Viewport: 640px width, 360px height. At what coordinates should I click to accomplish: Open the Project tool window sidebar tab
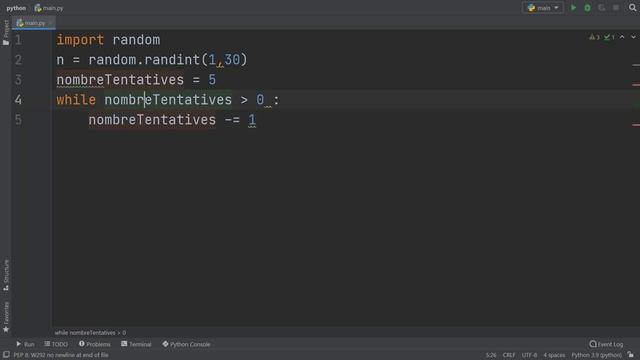tap(6, 32)
